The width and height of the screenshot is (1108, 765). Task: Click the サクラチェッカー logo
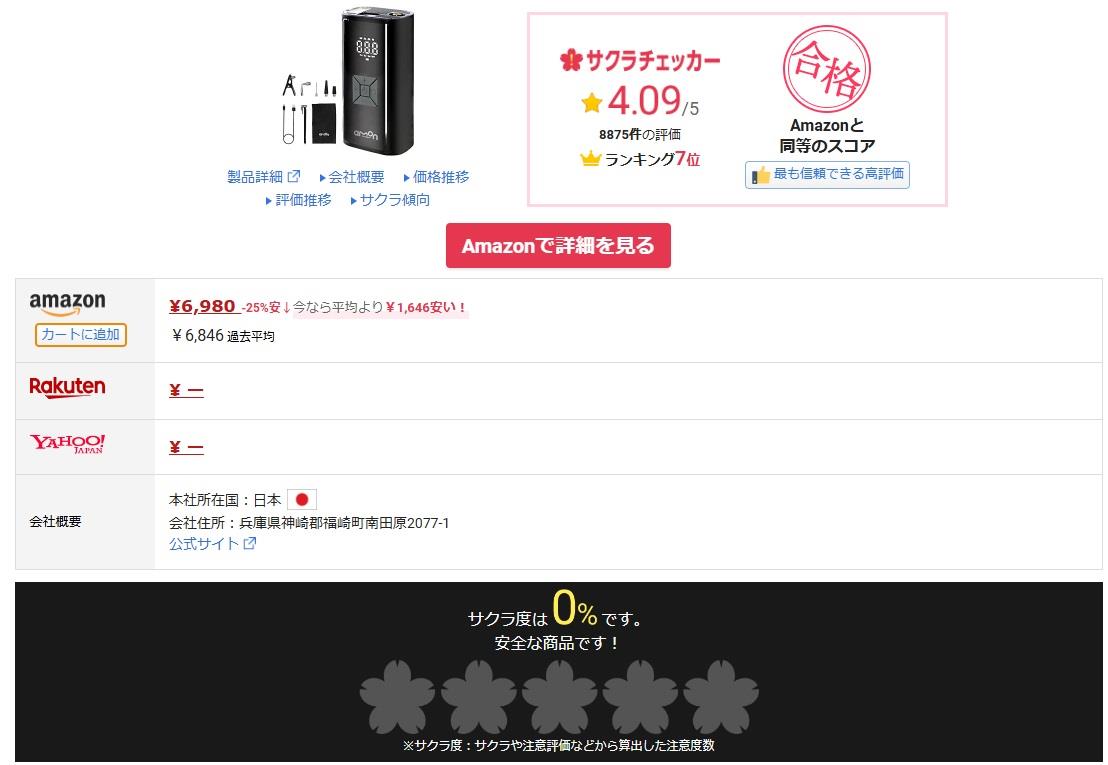640,61
